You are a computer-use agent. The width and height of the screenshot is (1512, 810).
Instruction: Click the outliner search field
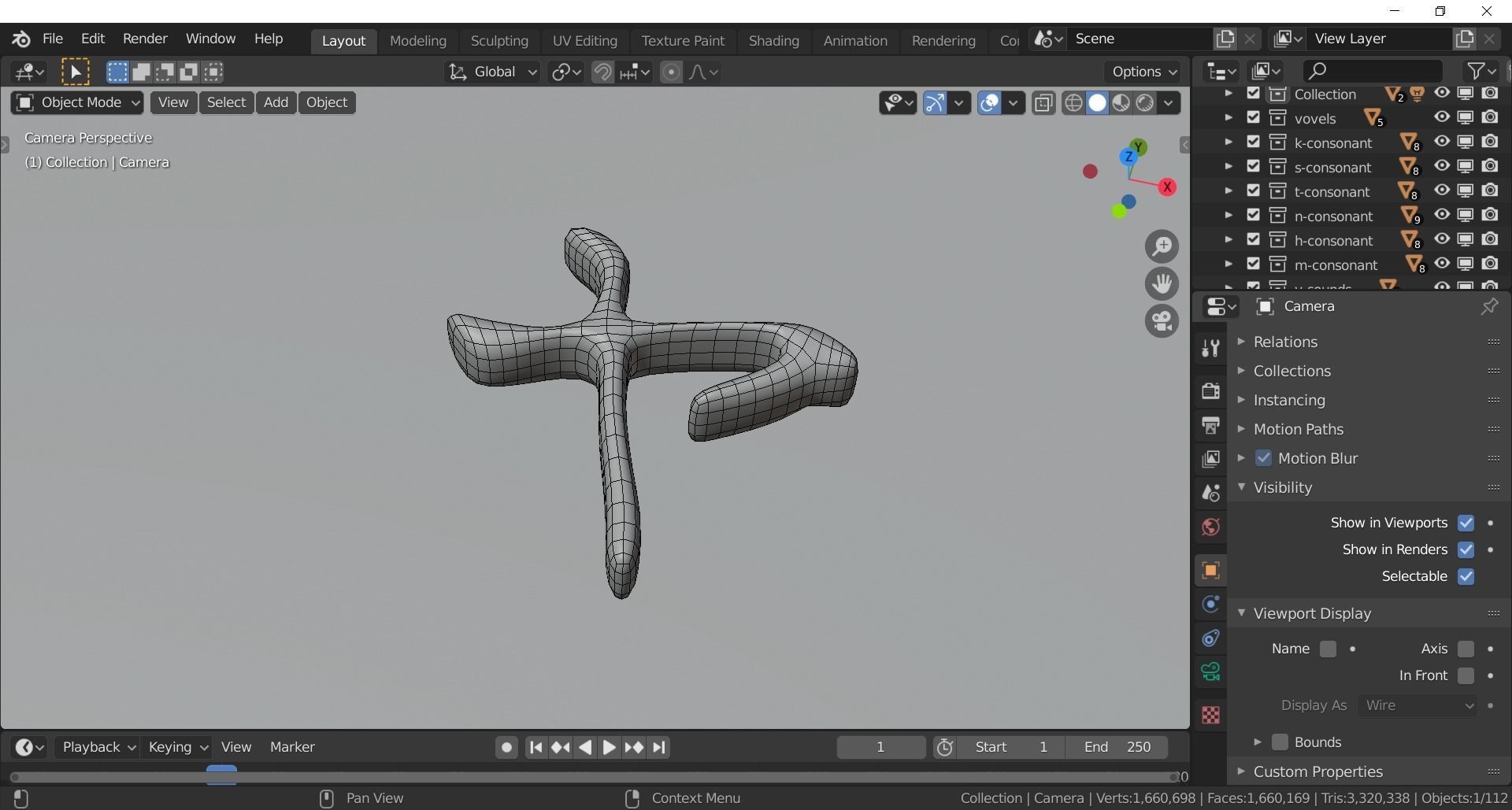(1370, 71)
